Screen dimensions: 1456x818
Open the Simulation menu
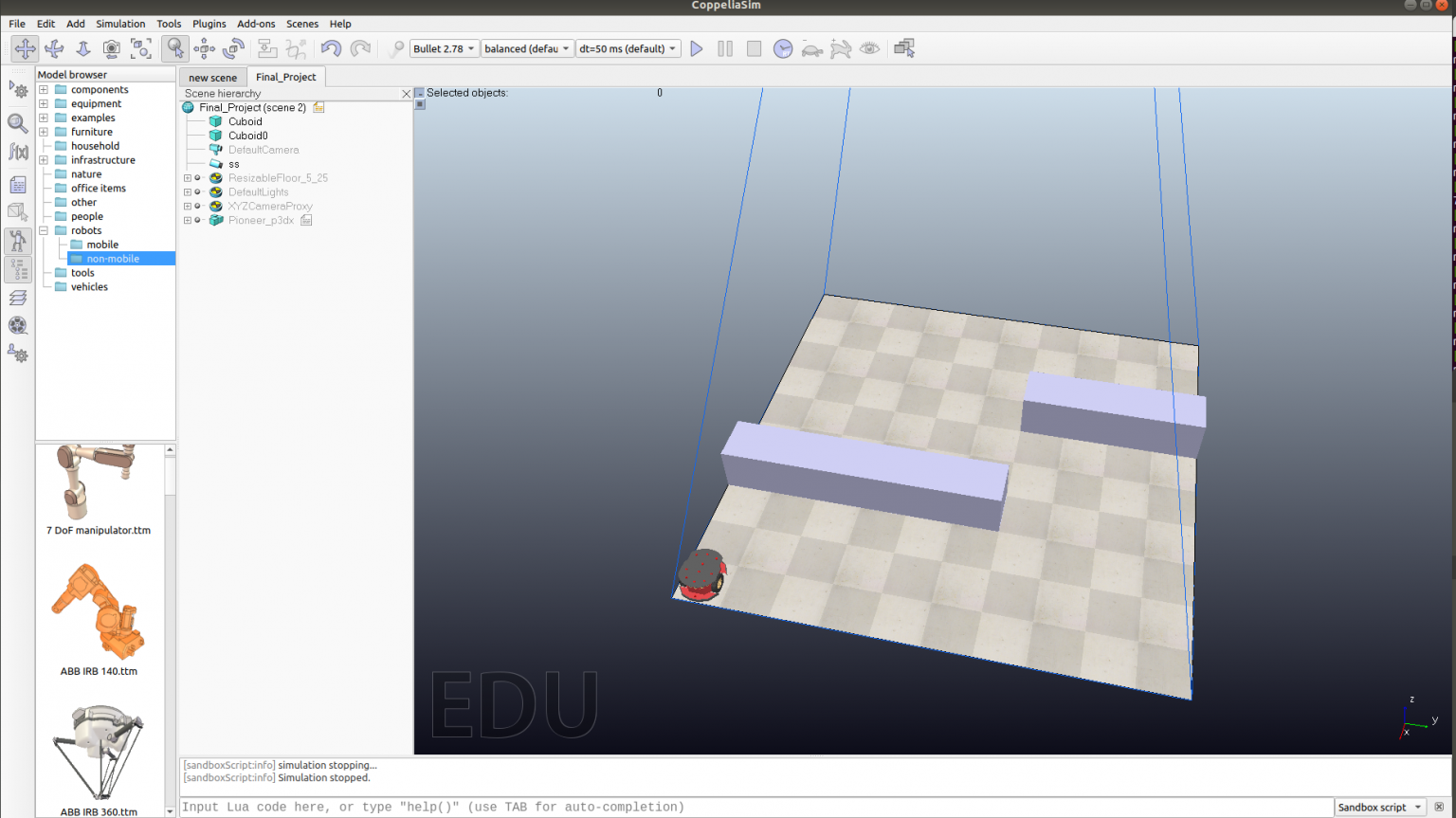coord(120,24)
